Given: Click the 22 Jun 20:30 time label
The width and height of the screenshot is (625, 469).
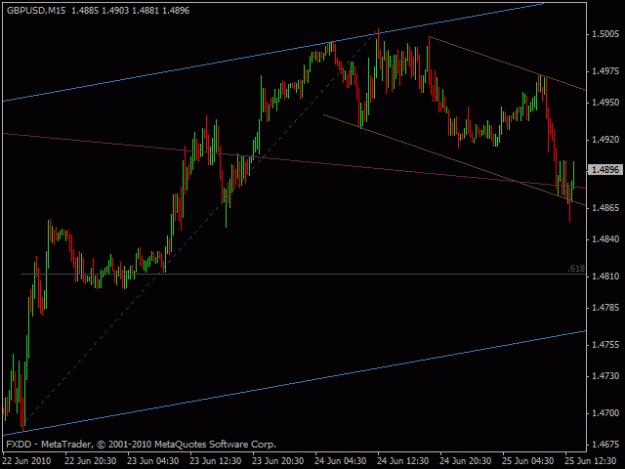Looking at the screenshot, I should tap(90, 461).
